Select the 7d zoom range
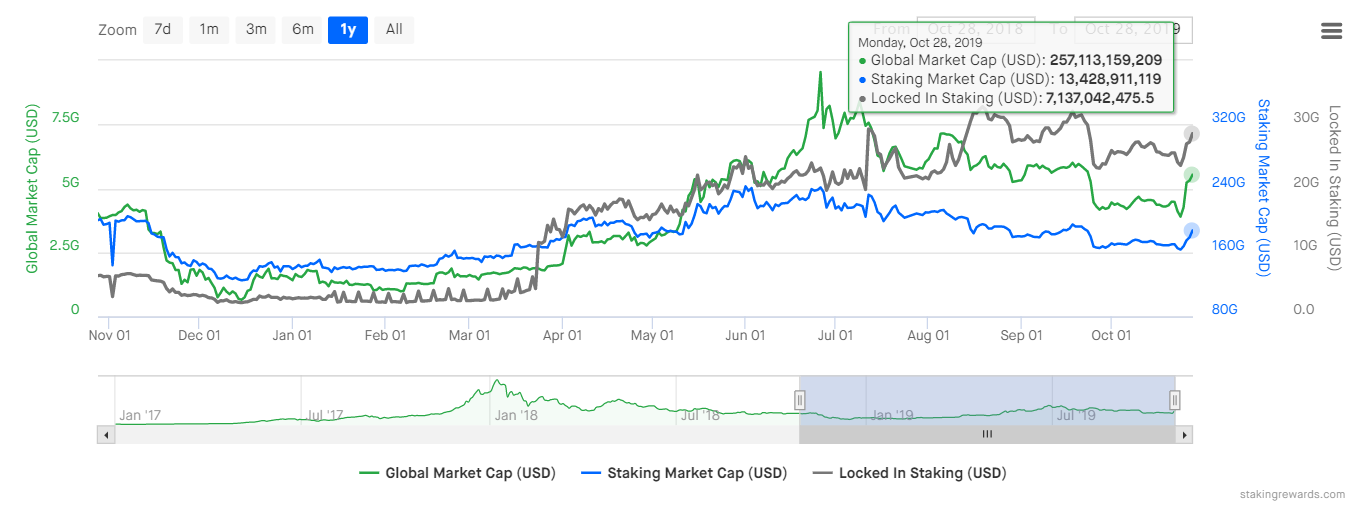The width and height of the screenshot is (1360, 505). (x=162, y=30)
